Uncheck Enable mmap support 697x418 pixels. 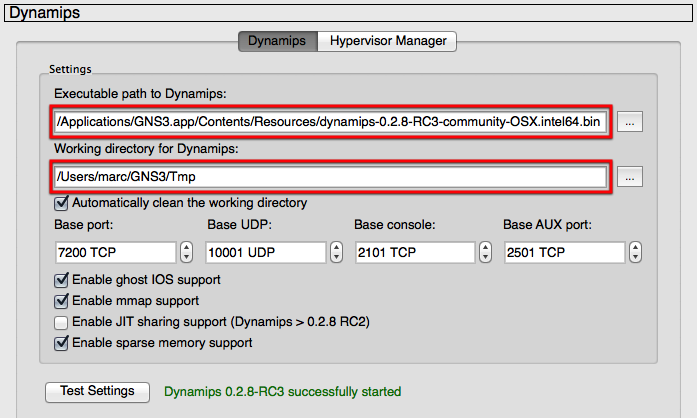click(x=61, y=301)
